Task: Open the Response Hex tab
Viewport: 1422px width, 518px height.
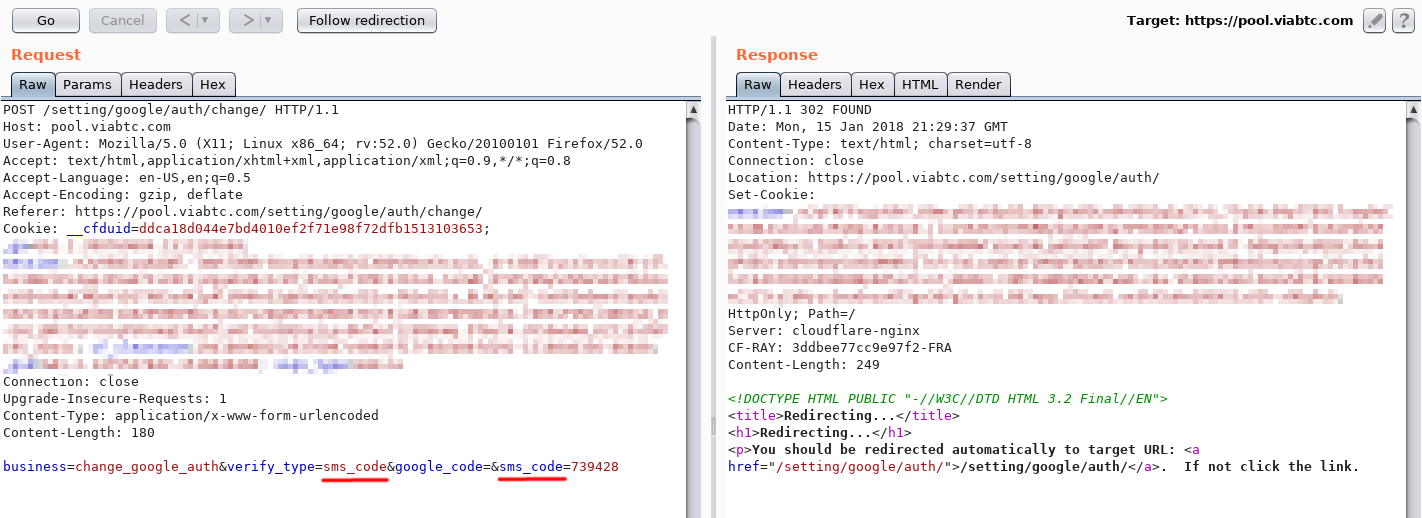Action: click(872, 85)
